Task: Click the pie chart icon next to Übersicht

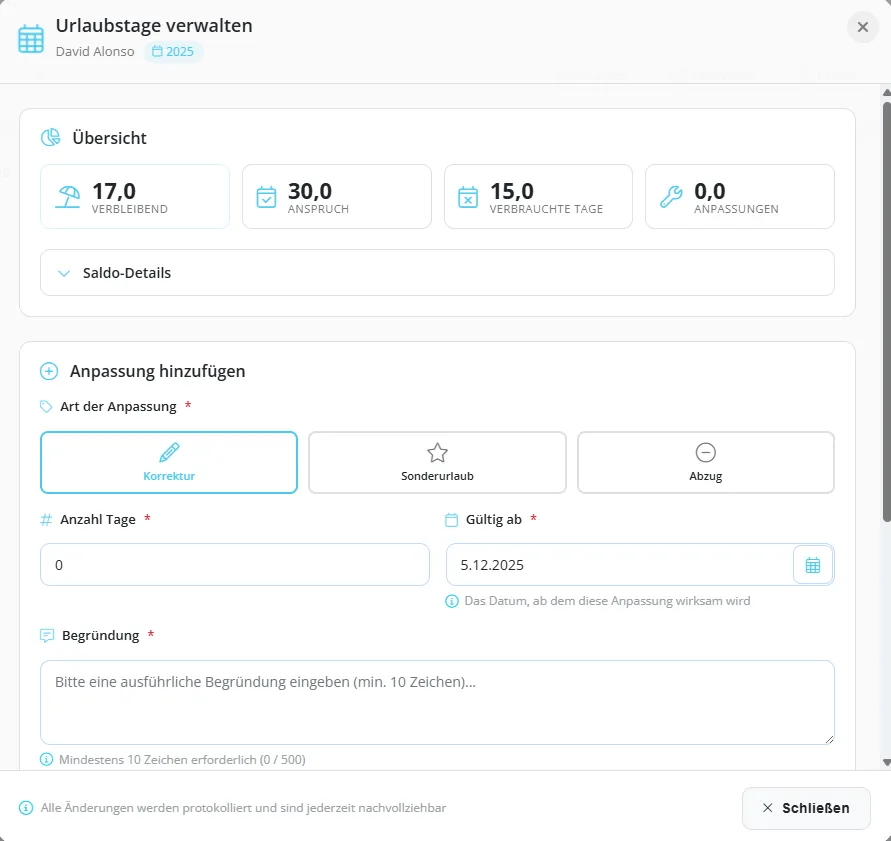Action: coord(50,138)
